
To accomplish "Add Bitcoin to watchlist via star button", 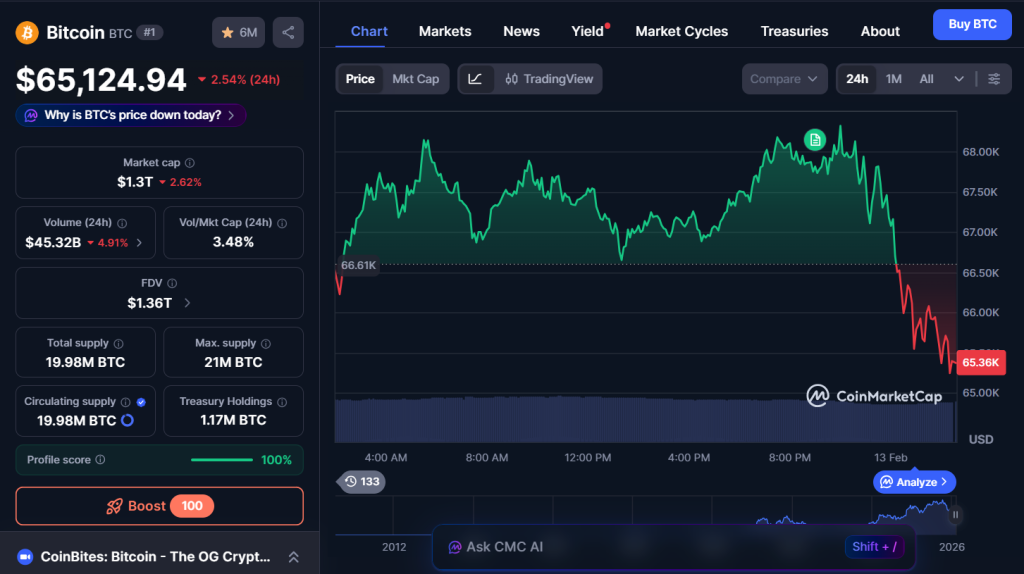I will (x=238, y=33).
